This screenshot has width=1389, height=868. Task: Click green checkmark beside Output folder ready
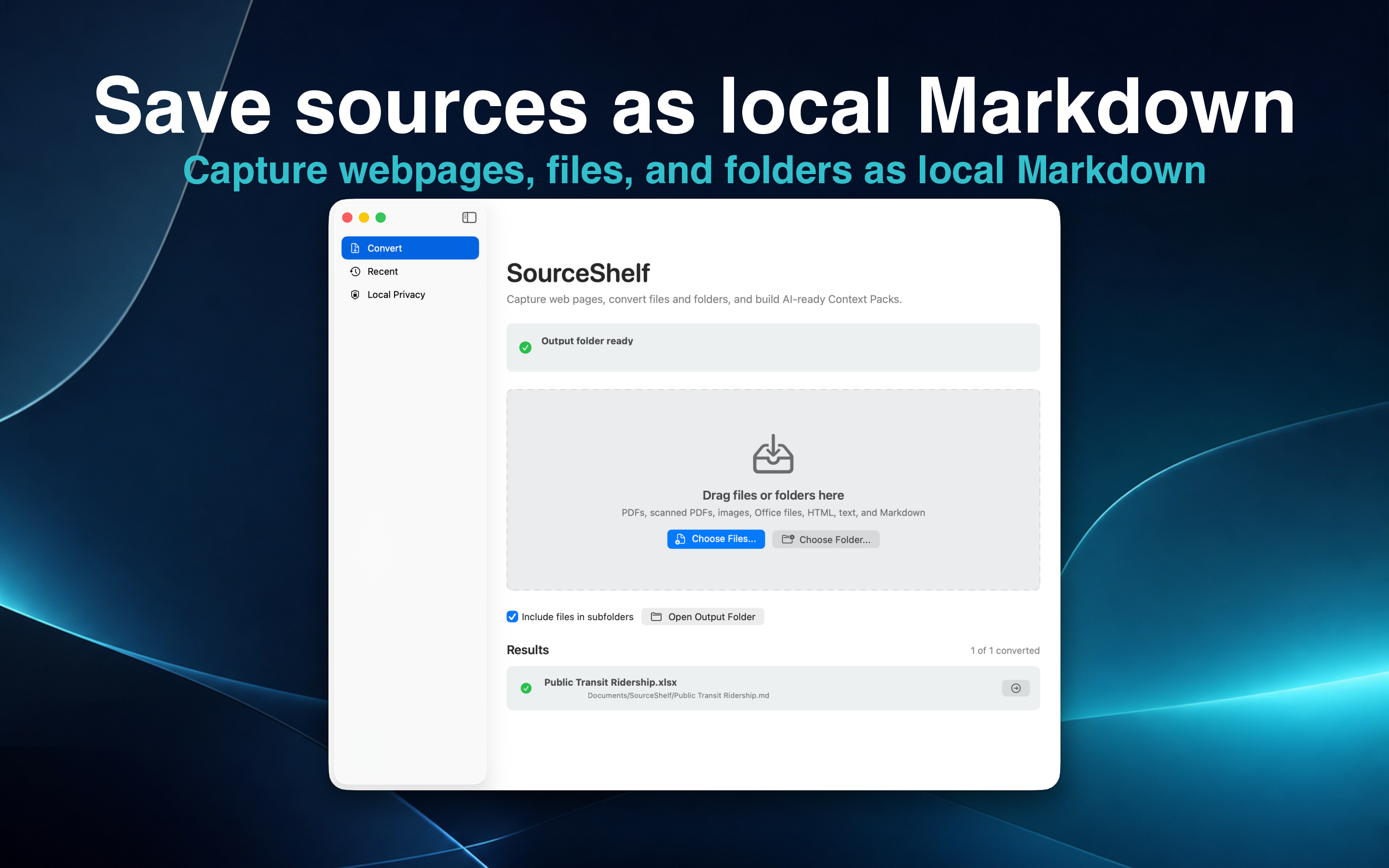click(x=525, y=347)
